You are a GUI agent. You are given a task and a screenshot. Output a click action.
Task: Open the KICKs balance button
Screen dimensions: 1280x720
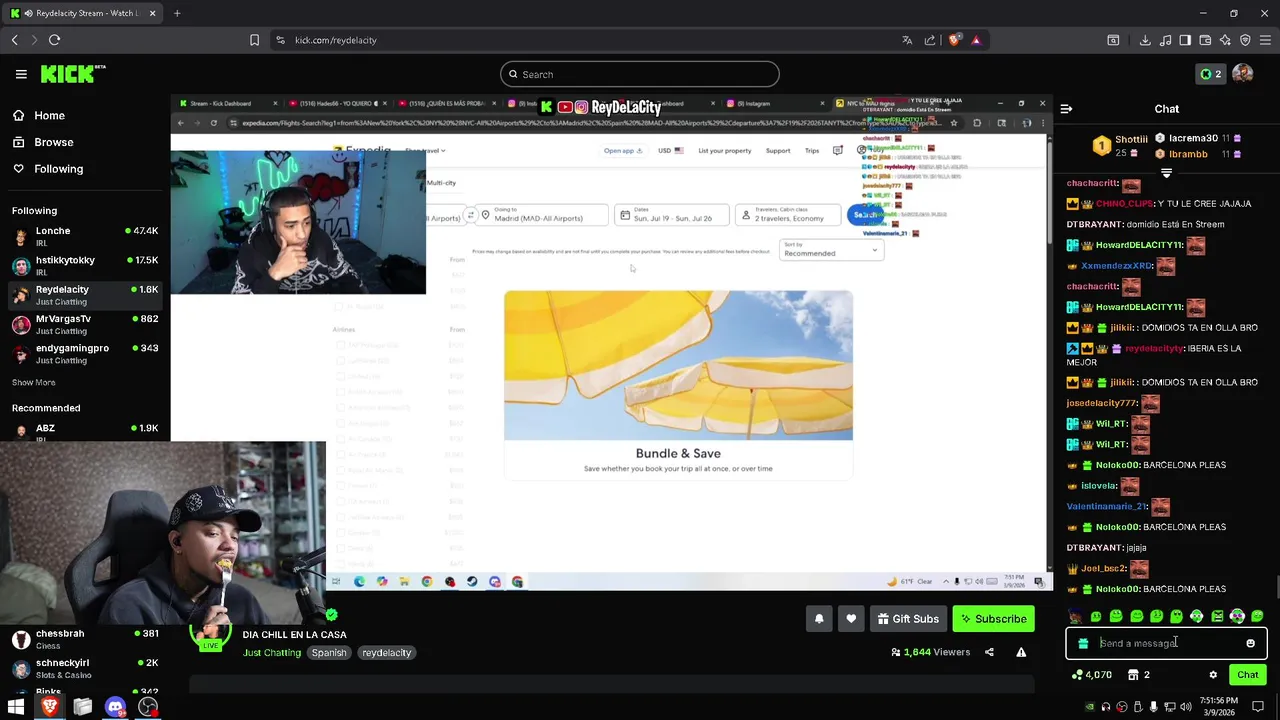[x=1211, y=74]
